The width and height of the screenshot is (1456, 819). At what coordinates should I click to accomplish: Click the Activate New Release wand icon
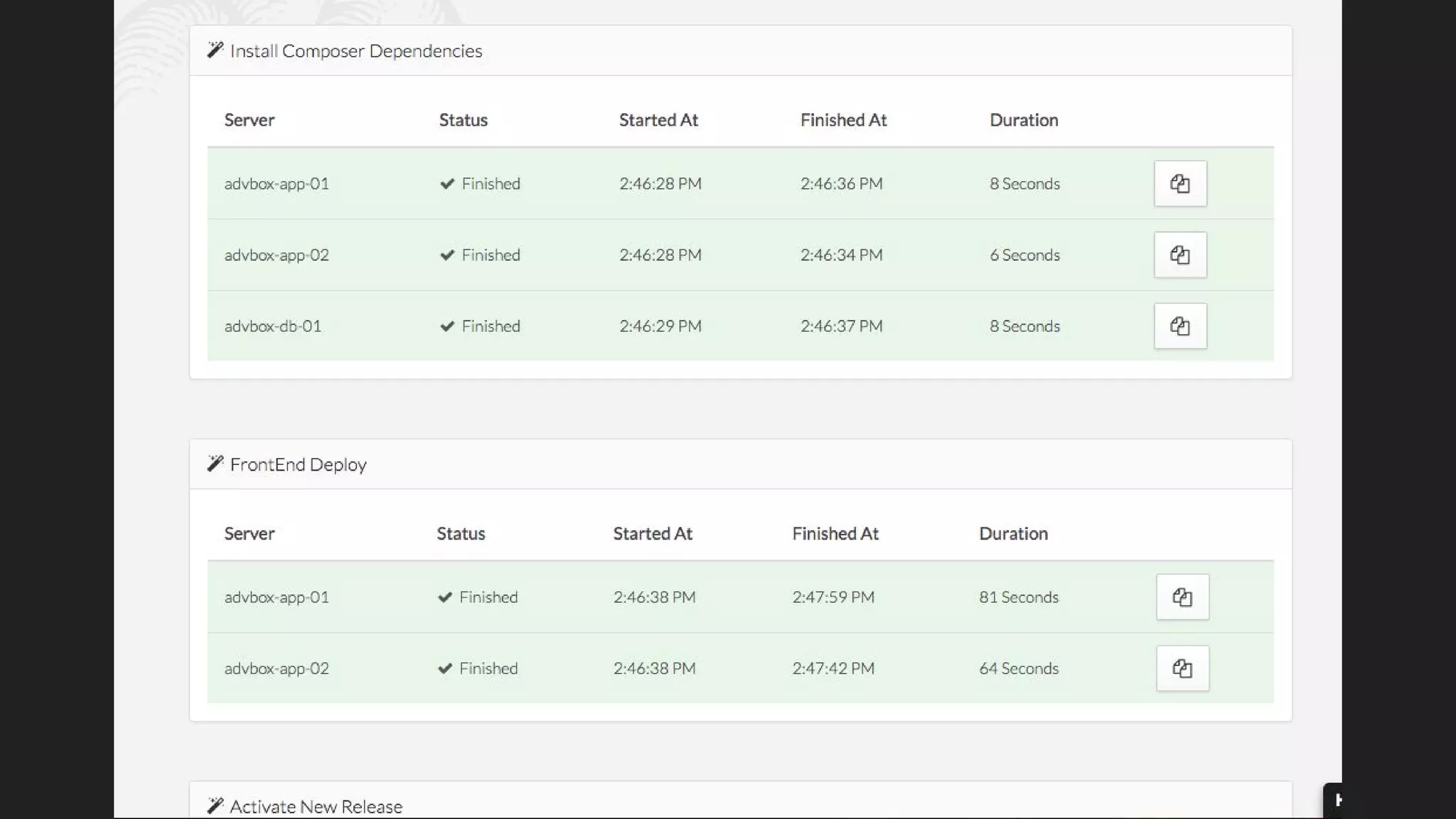point(215,805)
